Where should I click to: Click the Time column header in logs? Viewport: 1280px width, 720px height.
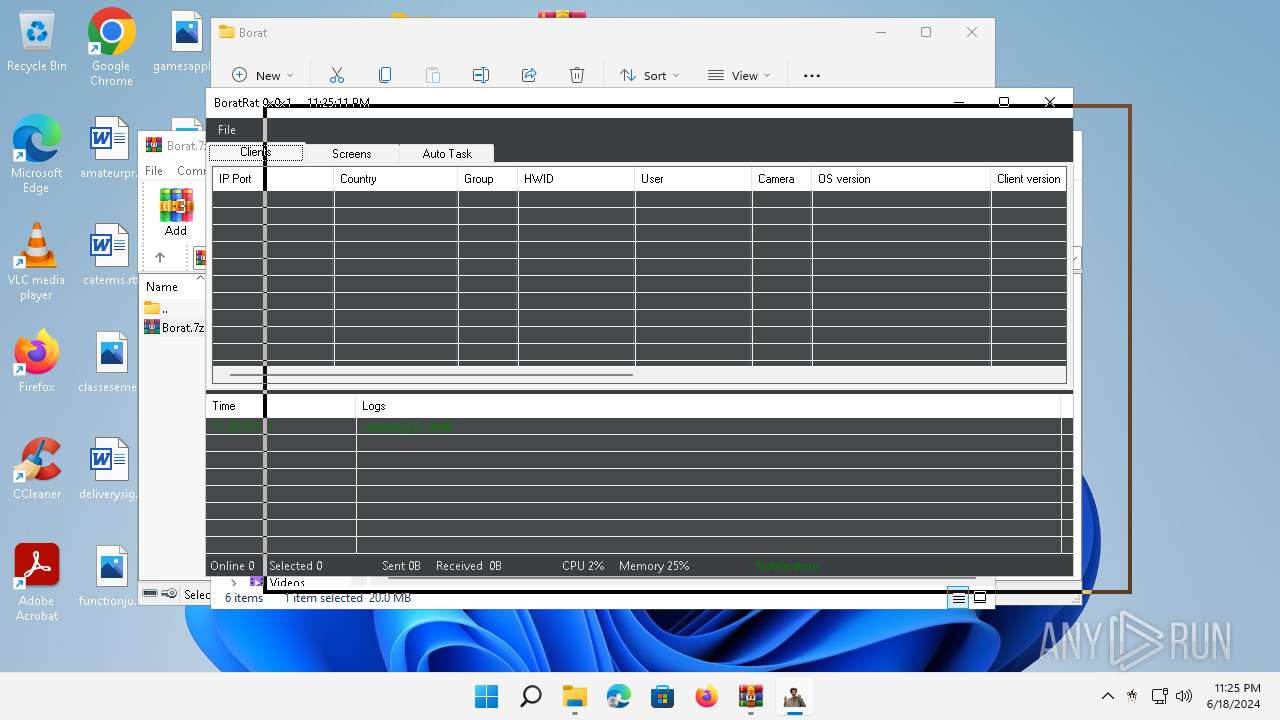pyautogui.click(x=281, y=406)
